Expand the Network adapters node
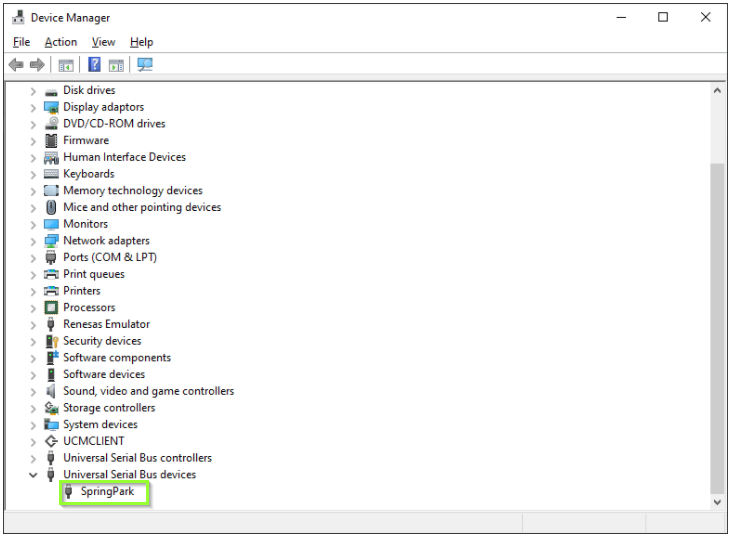Screen dimensions: 731x537 (x=33, y=241)
